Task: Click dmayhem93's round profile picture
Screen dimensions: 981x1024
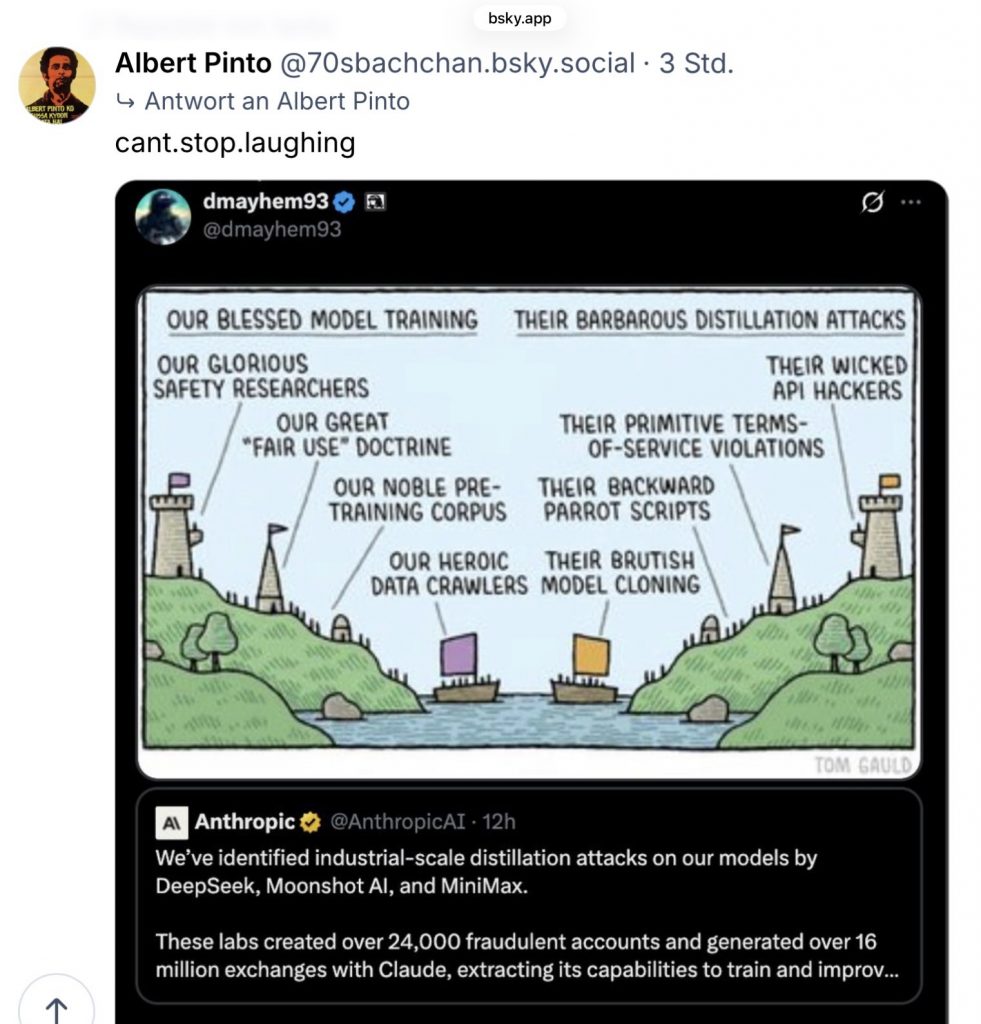Action: click(x=163, y=216)
